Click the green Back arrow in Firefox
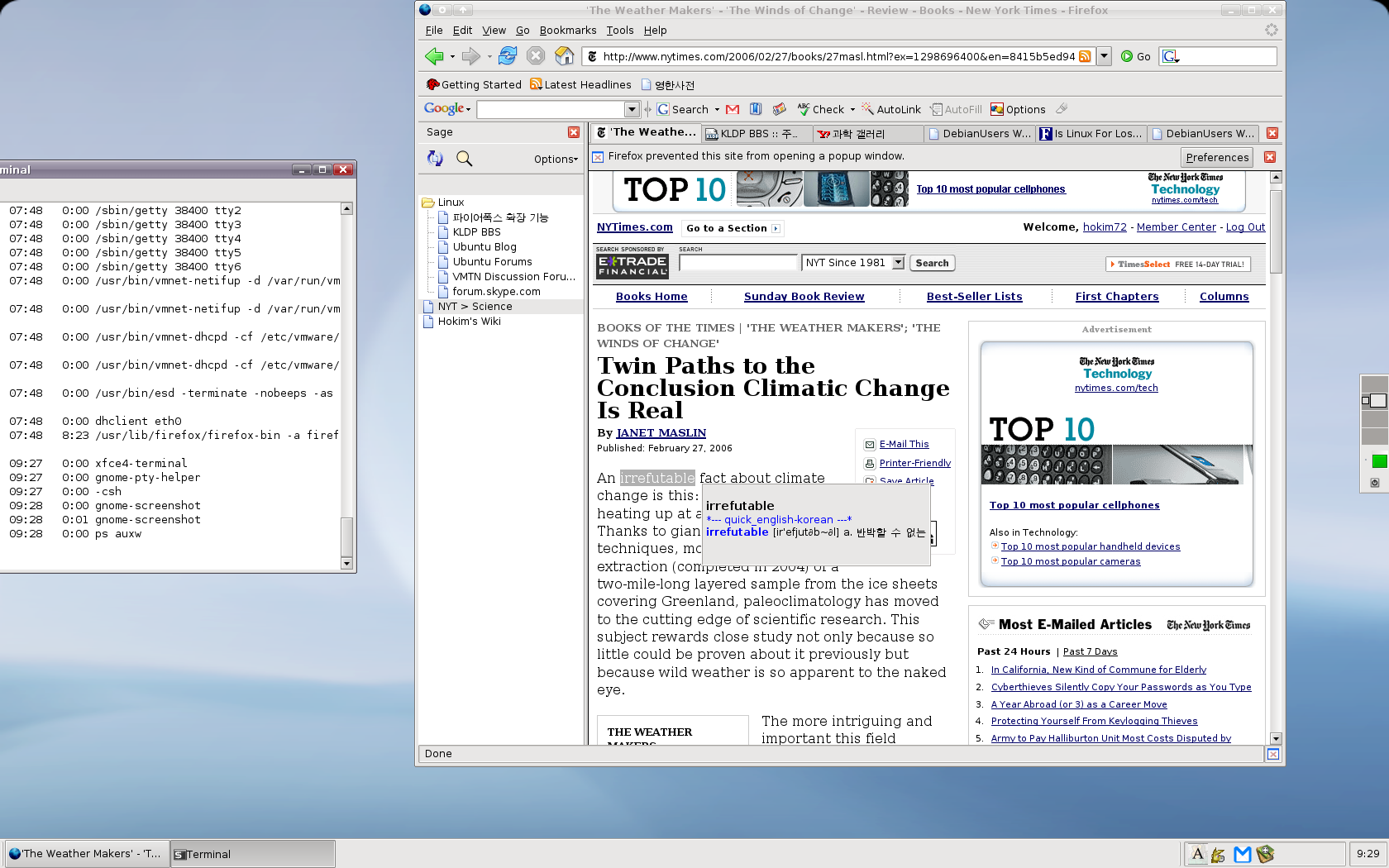The width and height of the screenshot is (1389, 868). (x=433, y=56)
